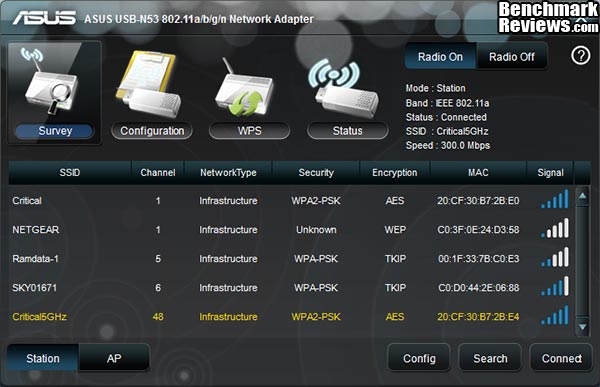600x387 pixels.
Task: Sort by the Signal column header
Action: (x=550, y=173)
